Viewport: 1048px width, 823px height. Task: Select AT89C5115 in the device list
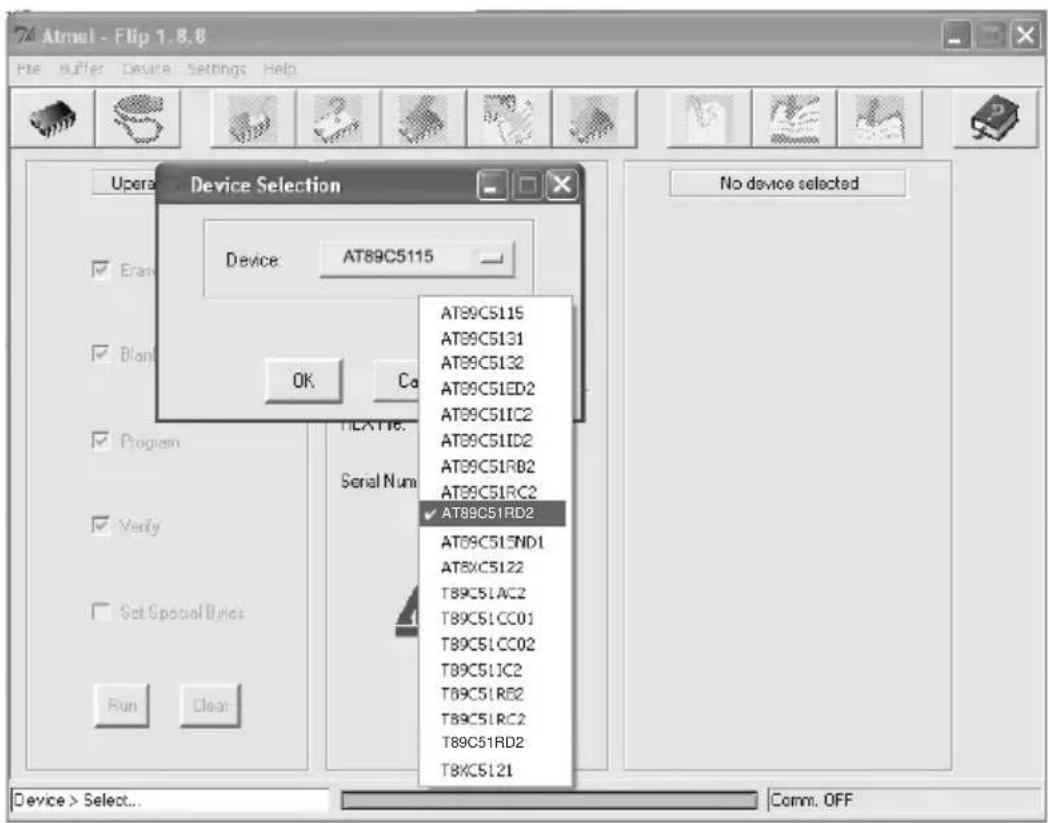[495, 313]
